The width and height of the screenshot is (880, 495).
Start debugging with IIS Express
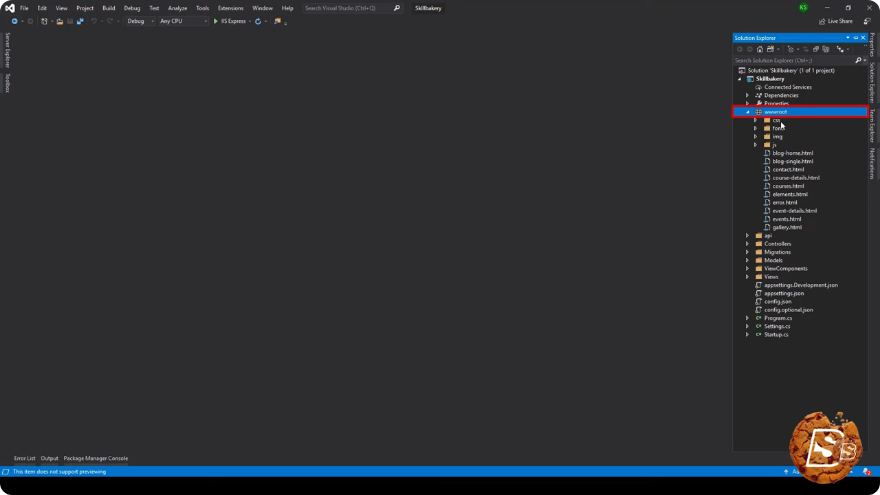tap(230, 21)
